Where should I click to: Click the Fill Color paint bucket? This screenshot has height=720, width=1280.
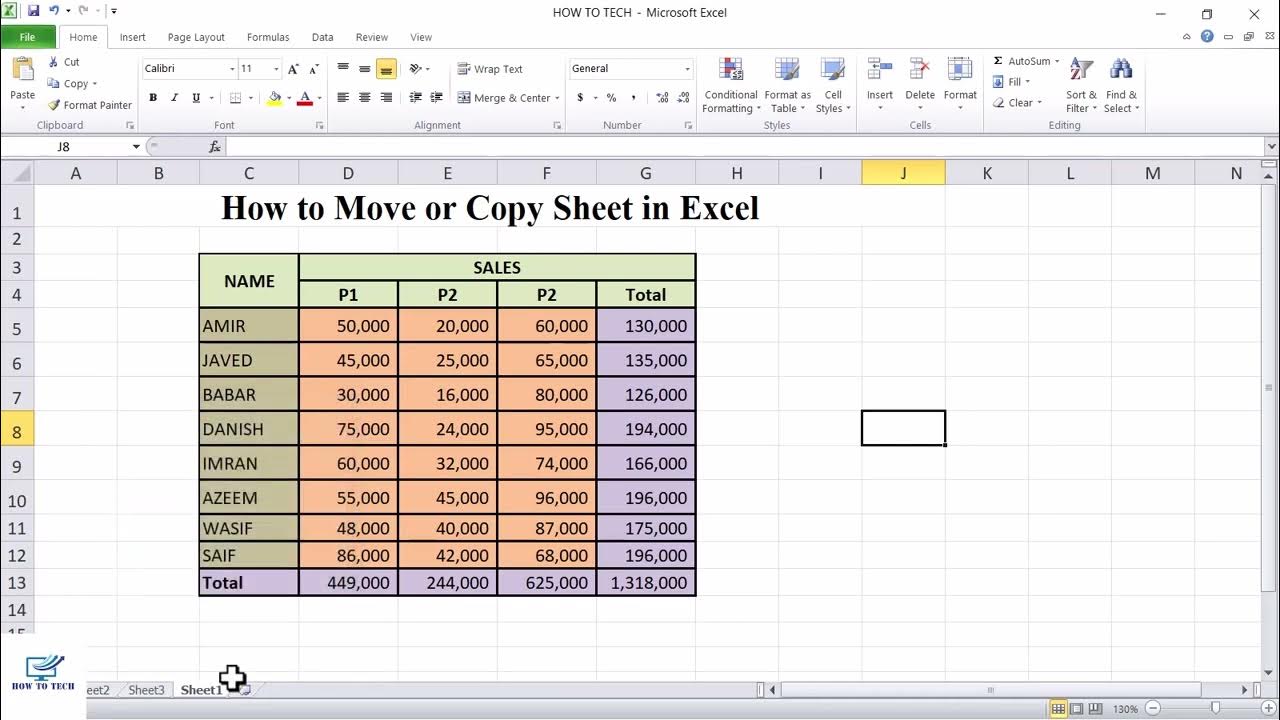click(x=275, y=98)
